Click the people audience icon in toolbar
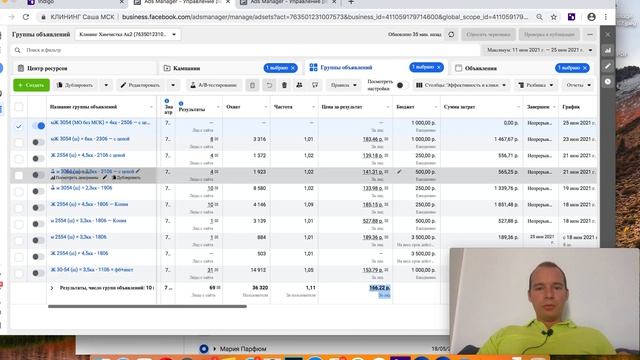Viewport: 640px width, 360px height. [299, 85]
